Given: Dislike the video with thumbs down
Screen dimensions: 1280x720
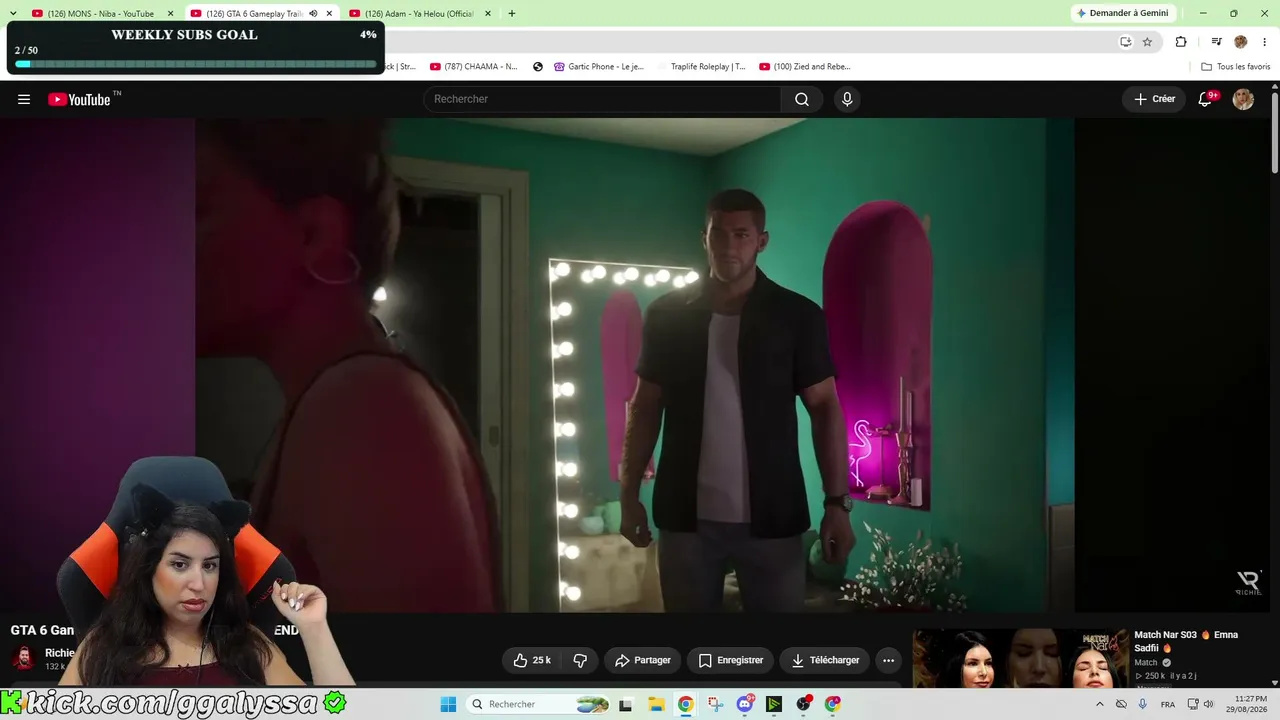Looking at the screenshot, I should pos(580,660).
